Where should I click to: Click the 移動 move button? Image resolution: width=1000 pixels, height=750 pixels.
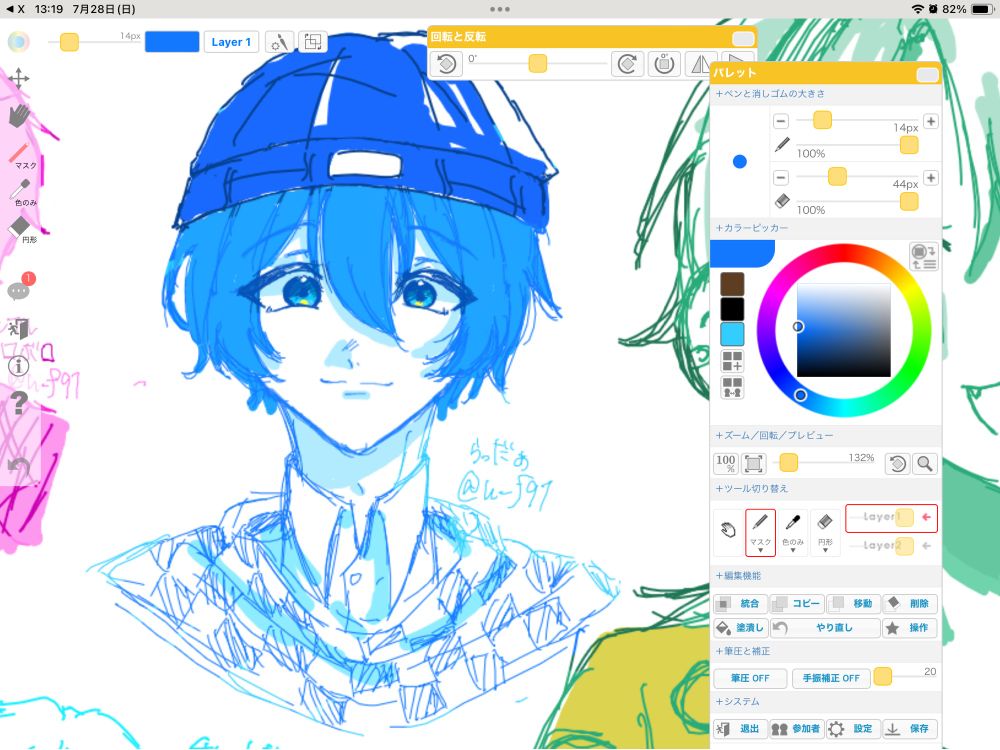coord(853,603)
